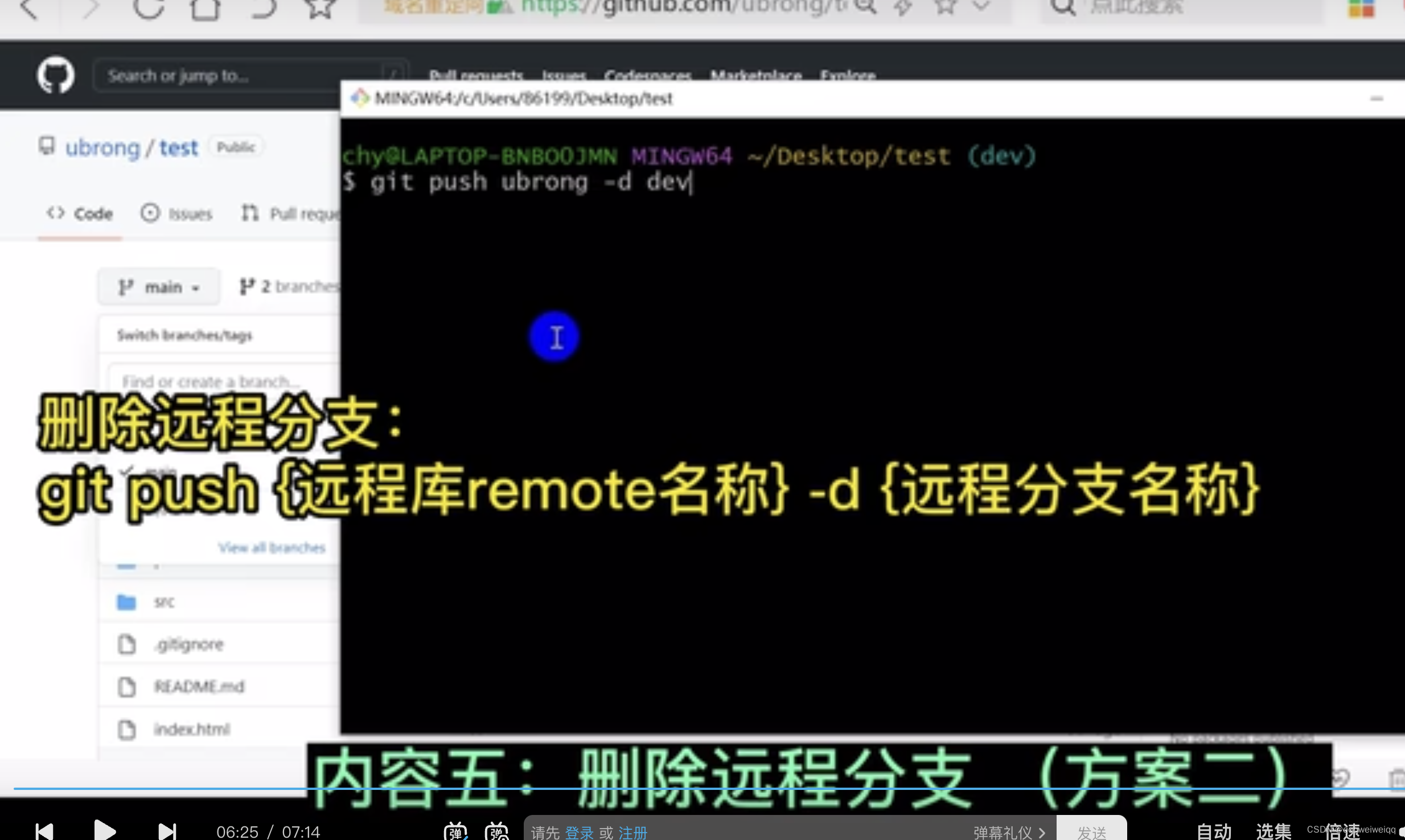Skip to the previous video
This screenshot has height=840, width=1405.
44,831
